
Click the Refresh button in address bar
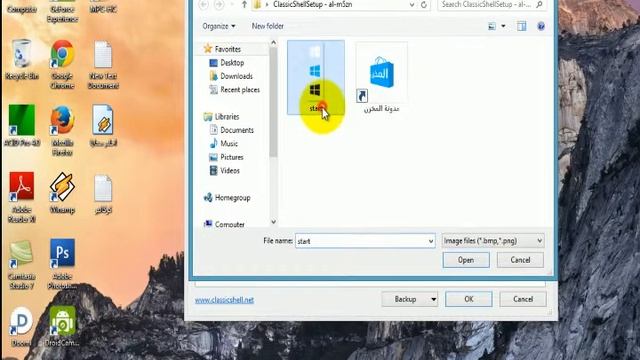tap(424, 5)
